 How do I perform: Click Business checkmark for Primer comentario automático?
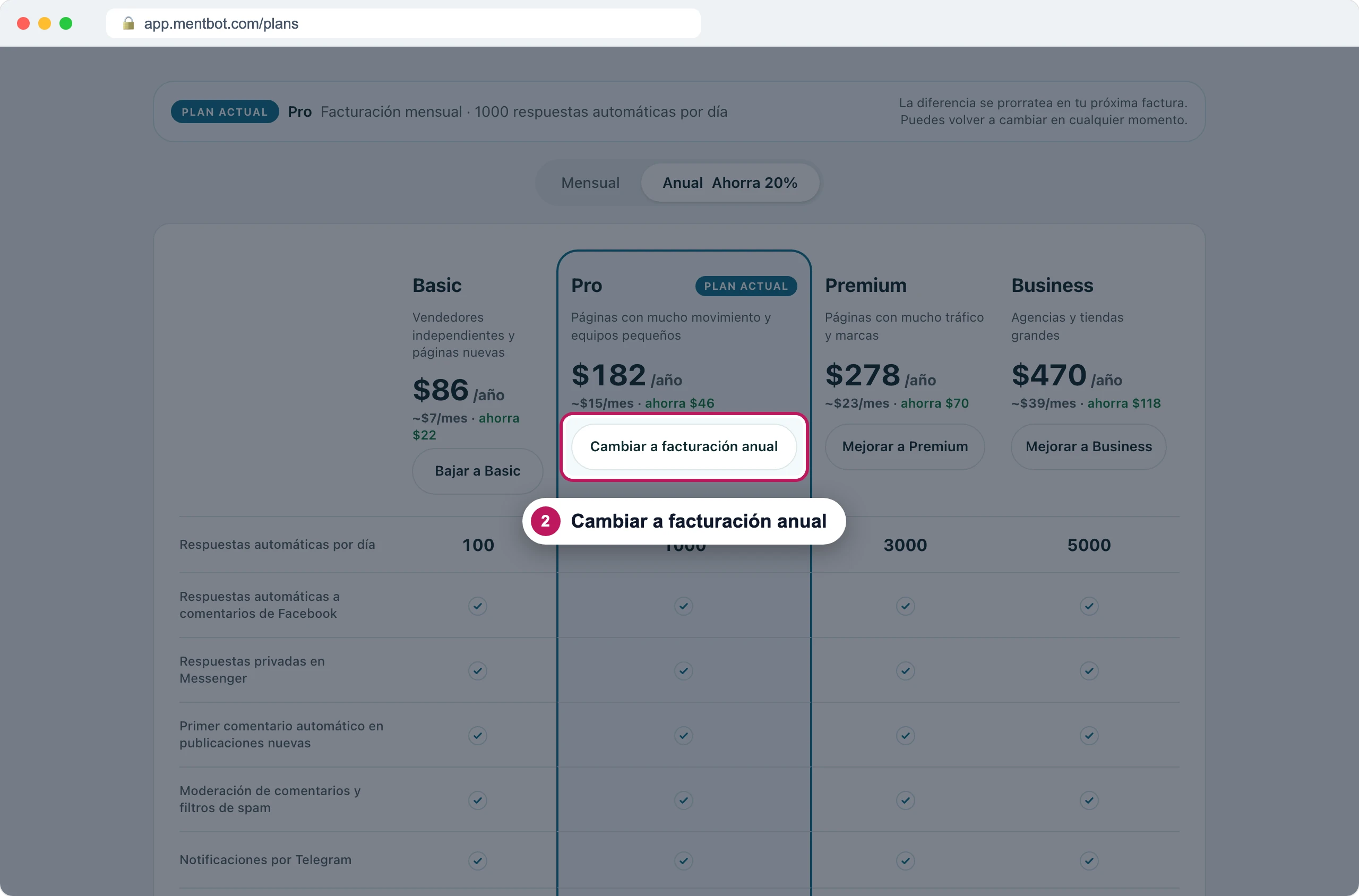[x=1089, y=735]
